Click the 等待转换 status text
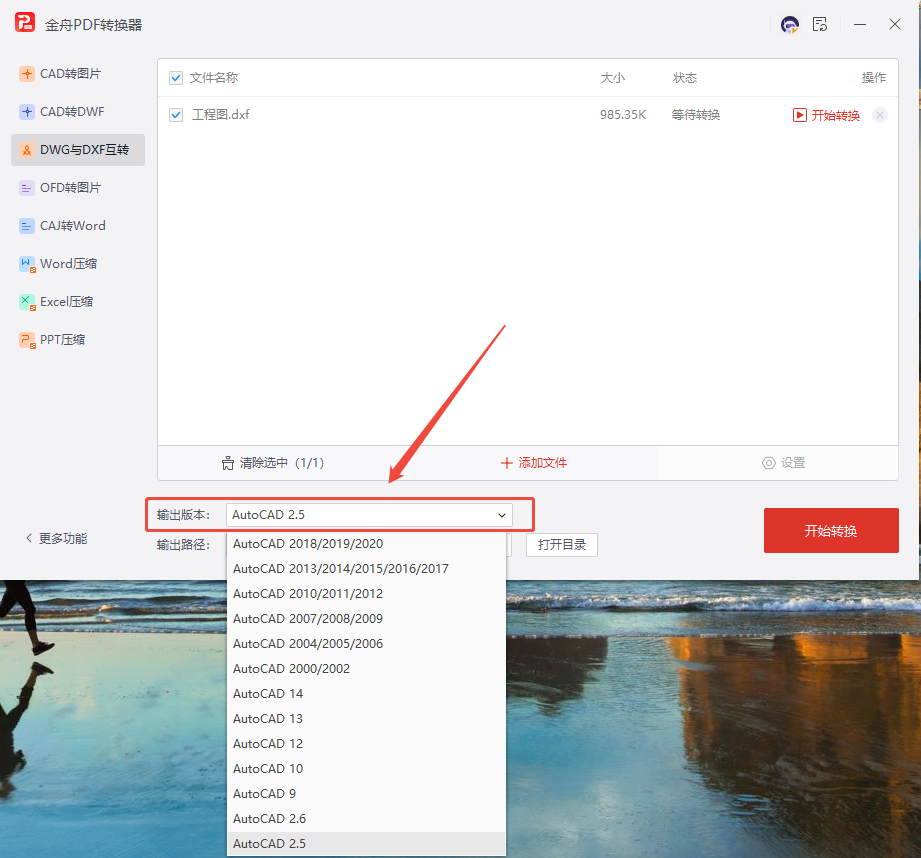Screen dimensions: 921x858 [695, 115]
